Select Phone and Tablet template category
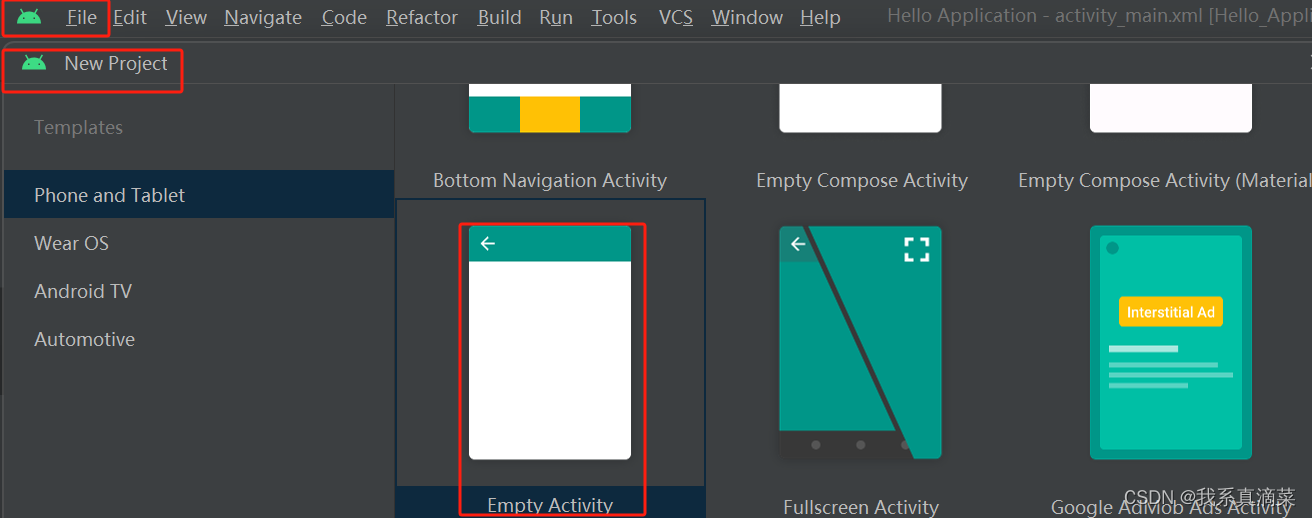 point(199,195)
